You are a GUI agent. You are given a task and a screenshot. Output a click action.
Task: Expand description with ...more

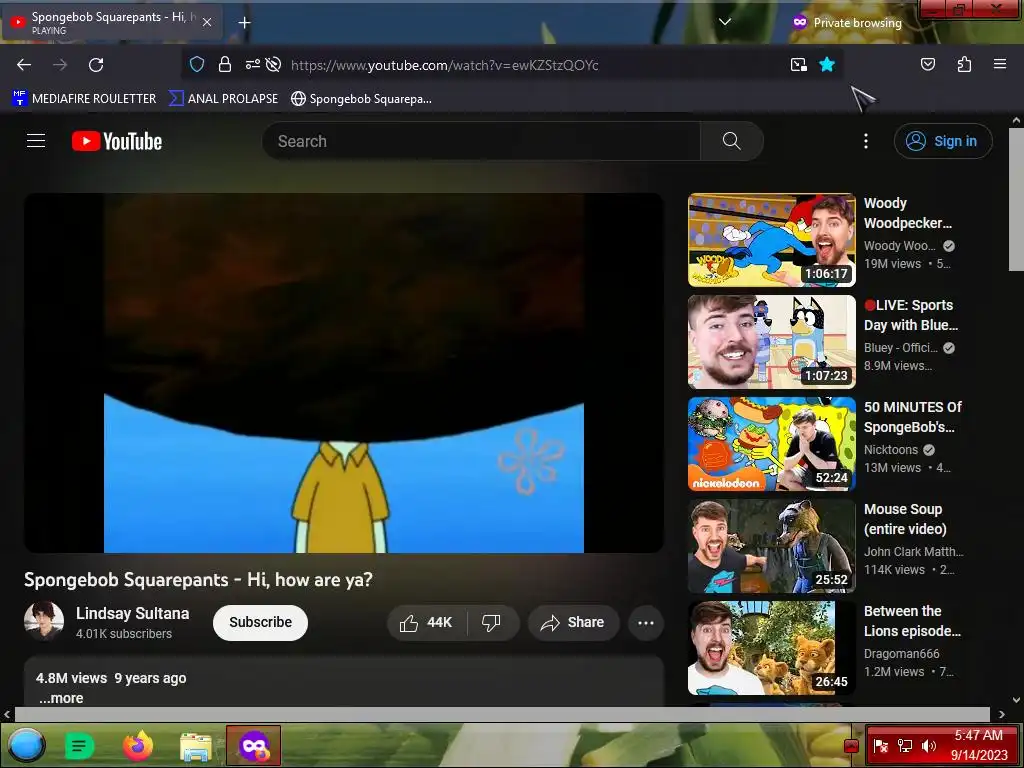tap(61, 698)
